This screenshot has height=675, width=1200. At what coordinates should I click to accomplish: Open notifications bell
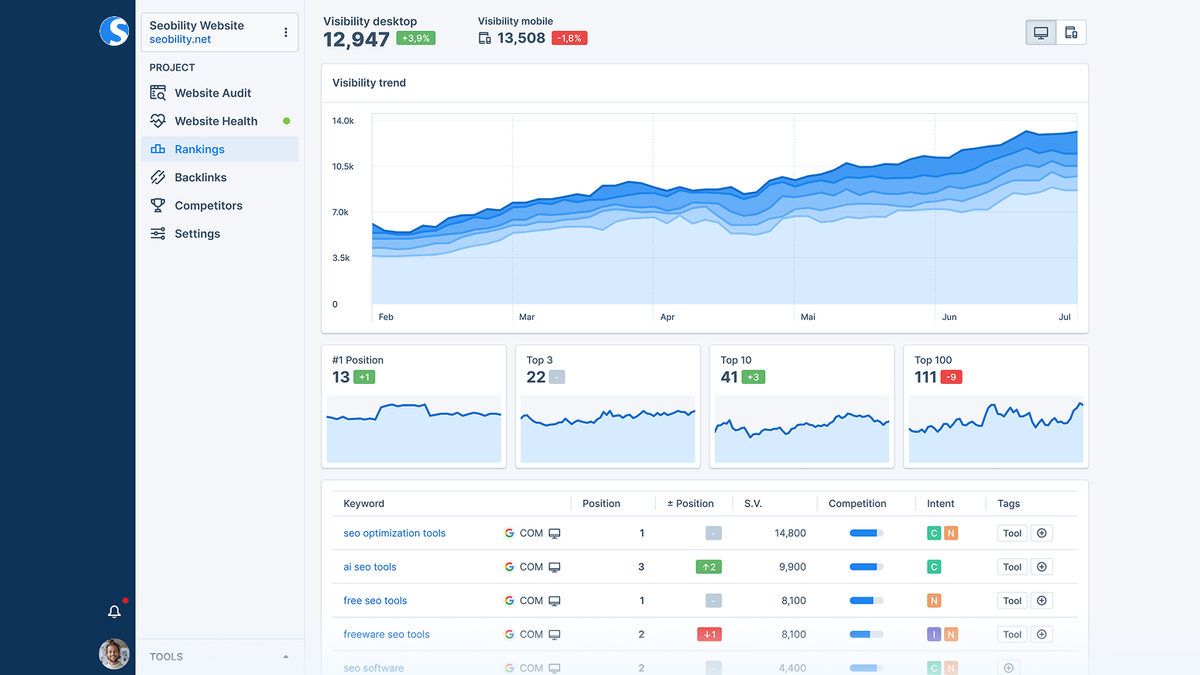click(x=114, y=611)
